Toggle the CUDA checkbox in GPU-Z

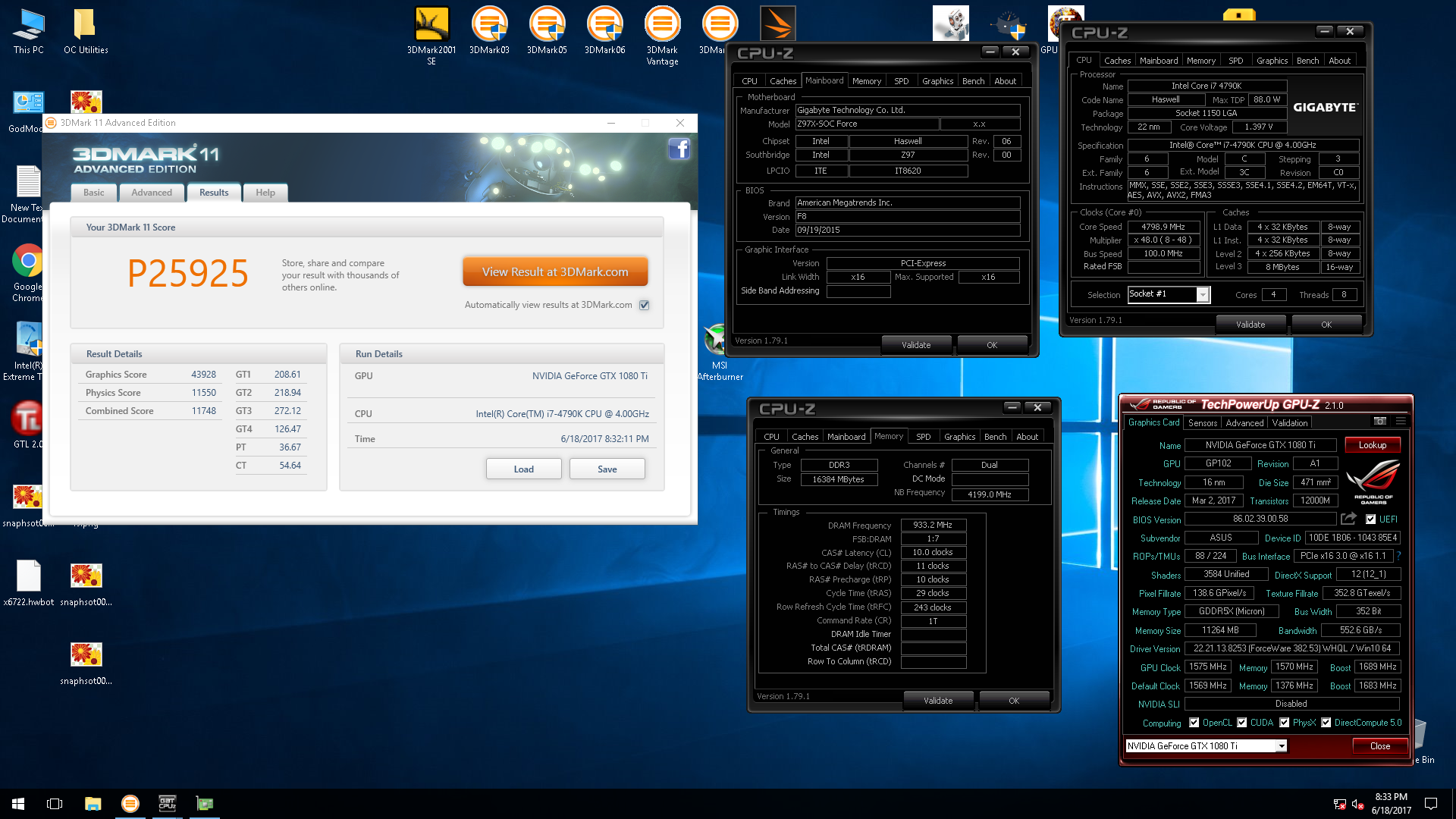(1242, 723)
